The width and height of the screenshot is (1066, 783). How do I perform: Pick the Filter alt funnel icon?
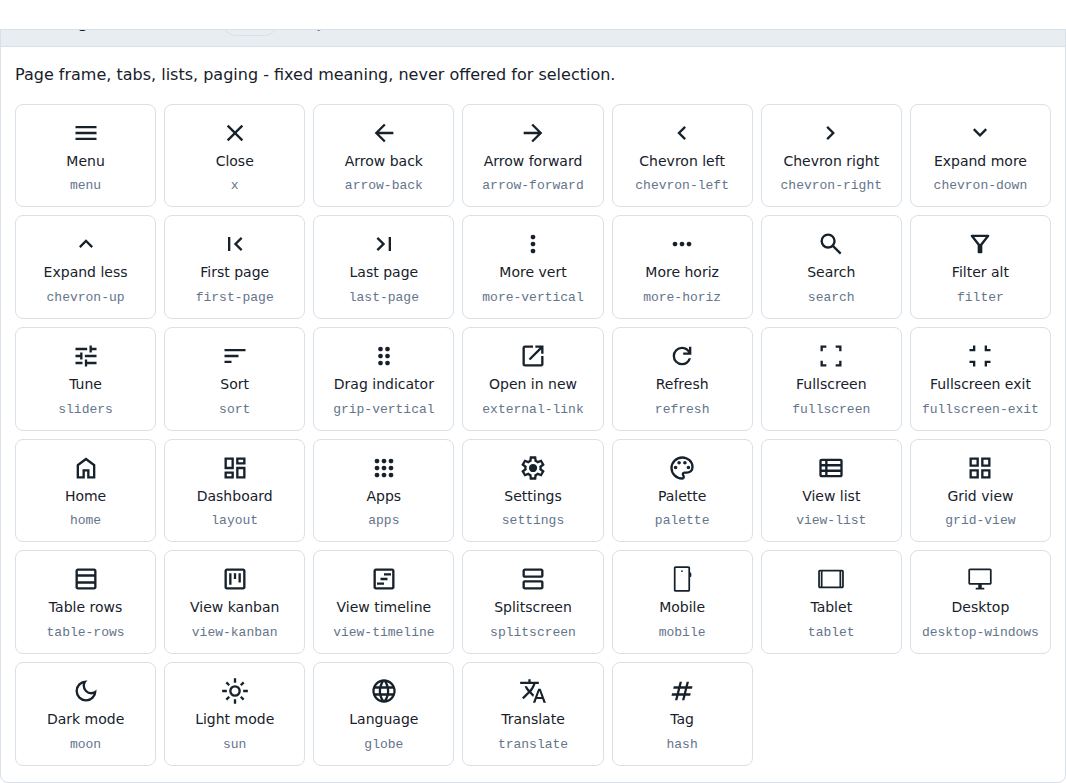980,244
